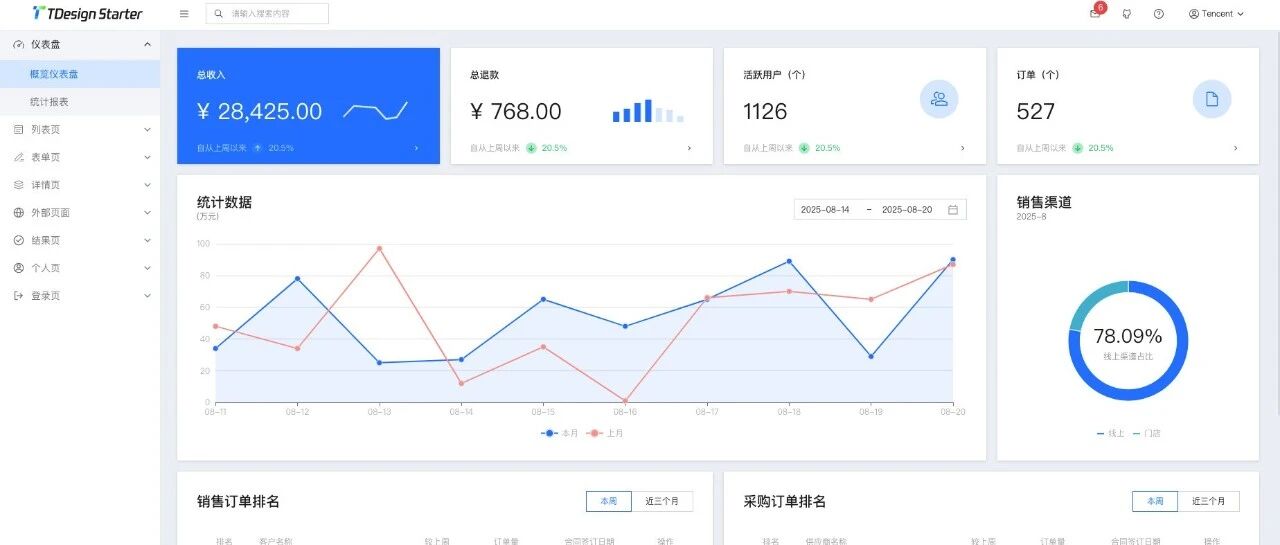Expand the 列表页 chevron

point(147,129)
